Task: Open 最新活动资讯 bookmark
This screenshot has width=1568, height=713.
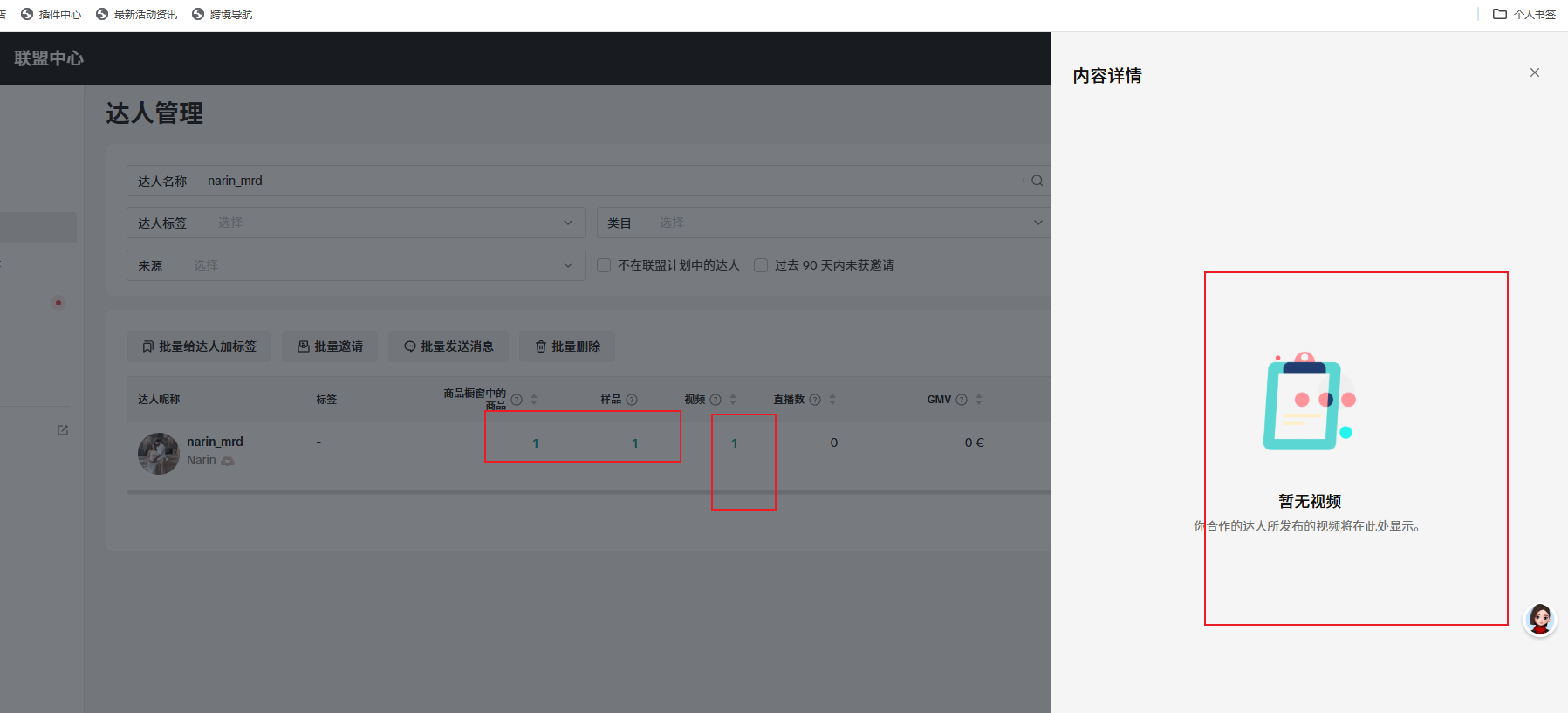Action: (137, 14)
